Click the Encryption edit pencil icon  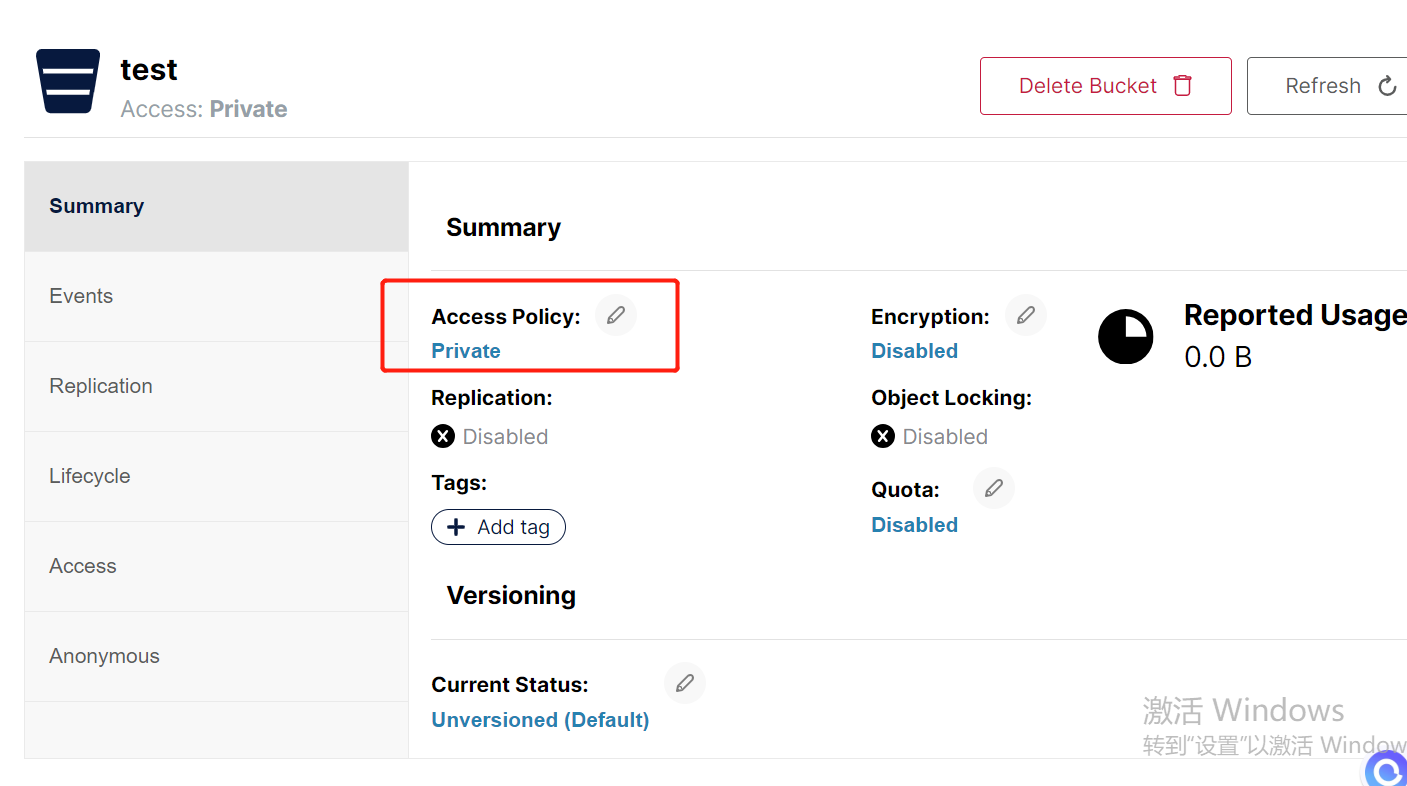coord(1025,316)
